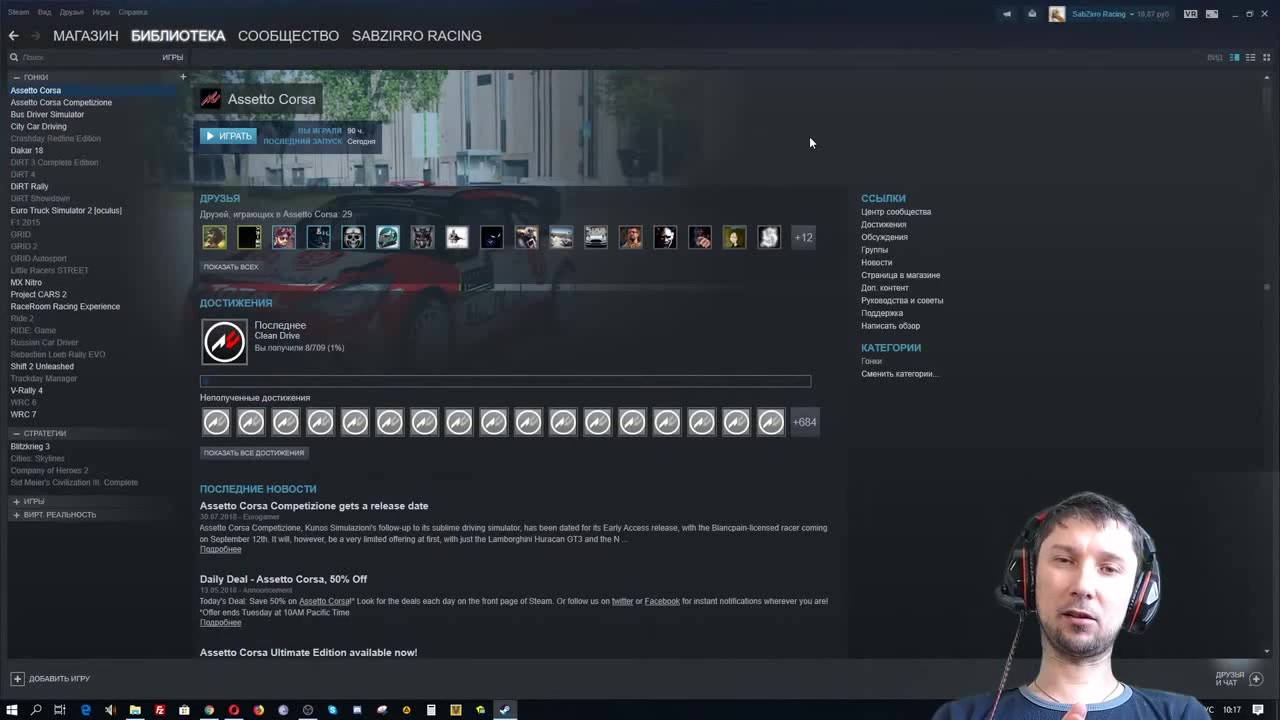Select list view layout icon
This screenshot has width=1280, height=720.
coord(1250,57)
